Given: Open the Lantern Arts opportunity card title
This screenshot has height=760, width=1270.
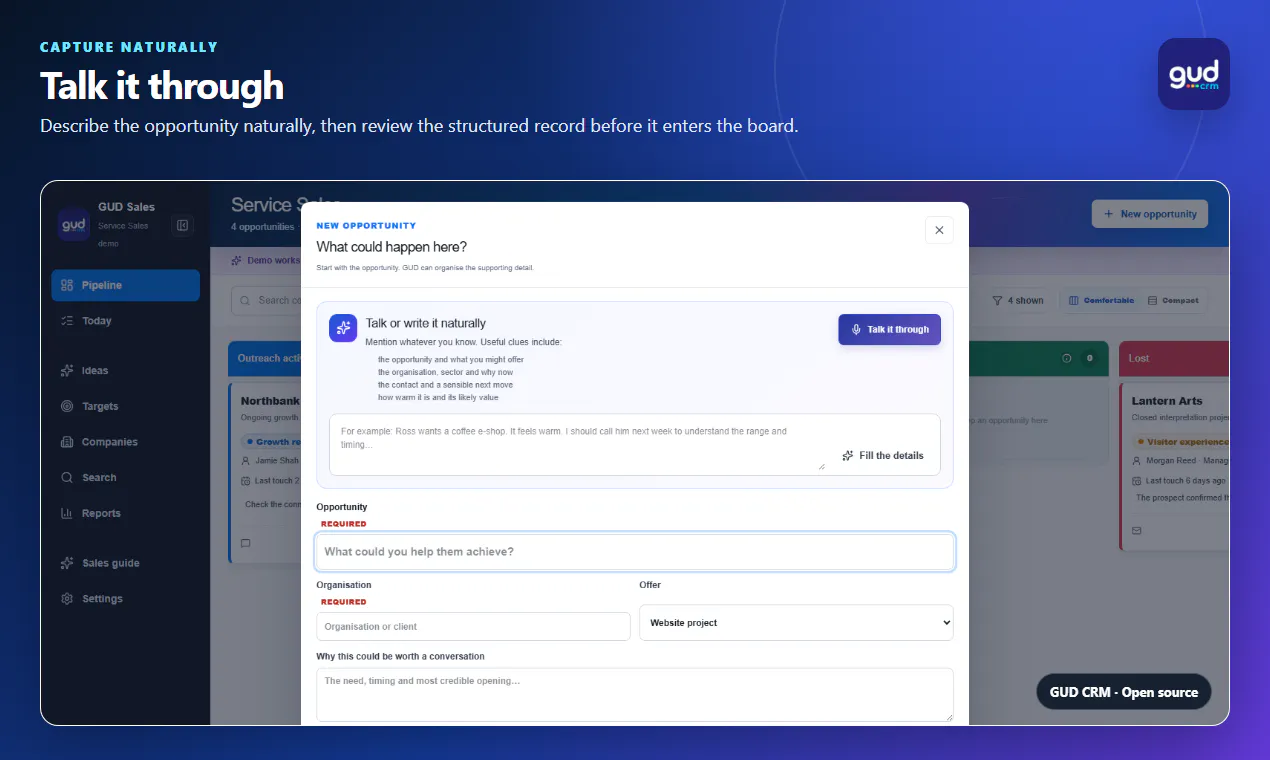Looking at the screenshot, I should point(1167,401).
